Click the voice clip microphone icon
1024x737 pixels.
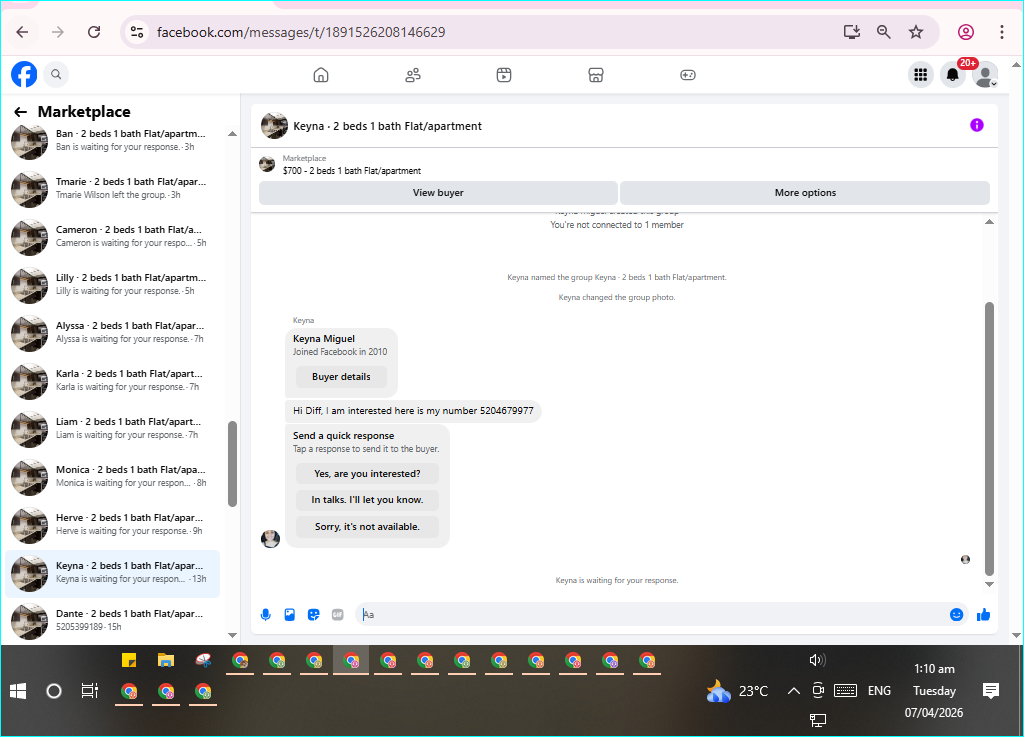(x=266, y=614)
